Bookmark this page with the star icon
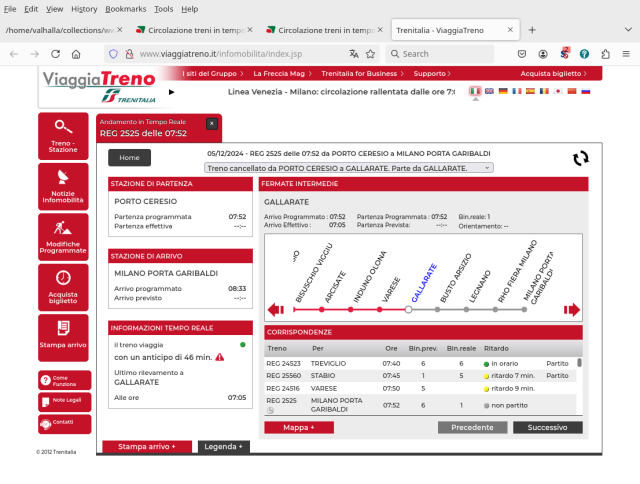This screenshot has height=484, width=640. click(x=370, y=54)
